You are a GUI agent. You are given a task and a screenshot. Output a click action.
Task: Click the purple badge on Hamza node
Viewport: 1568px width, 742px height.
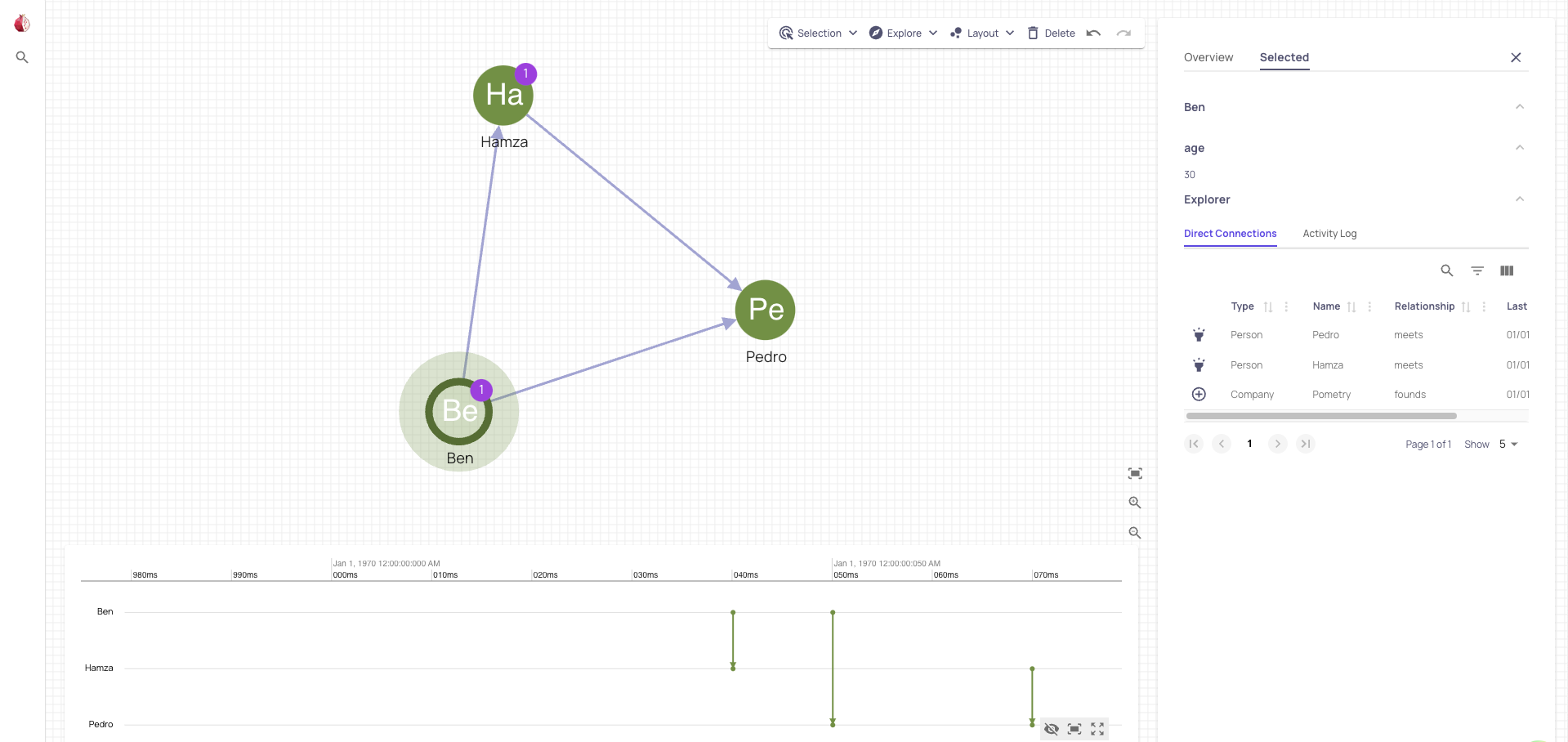pos(525,74)
